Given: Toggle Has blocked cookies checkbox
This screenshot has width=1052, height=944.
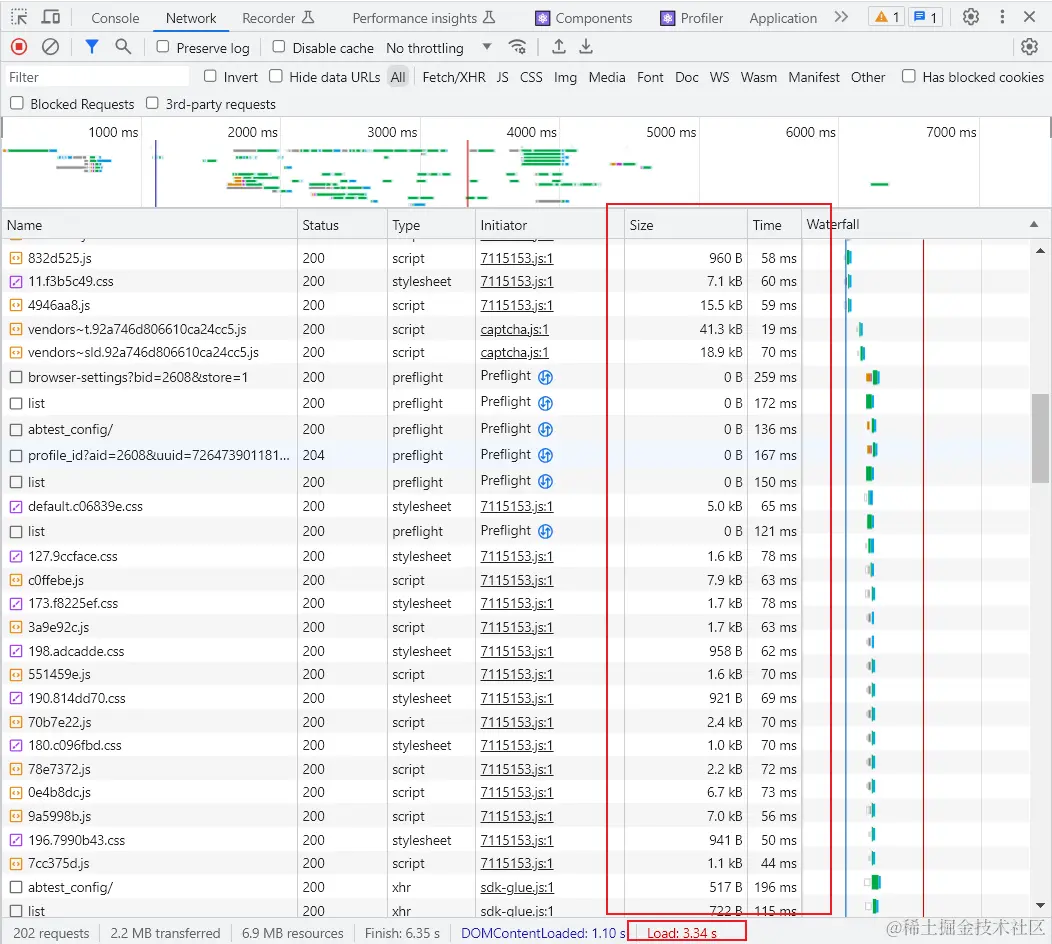Looking at the screenshot, I should [x=908, y=76].
